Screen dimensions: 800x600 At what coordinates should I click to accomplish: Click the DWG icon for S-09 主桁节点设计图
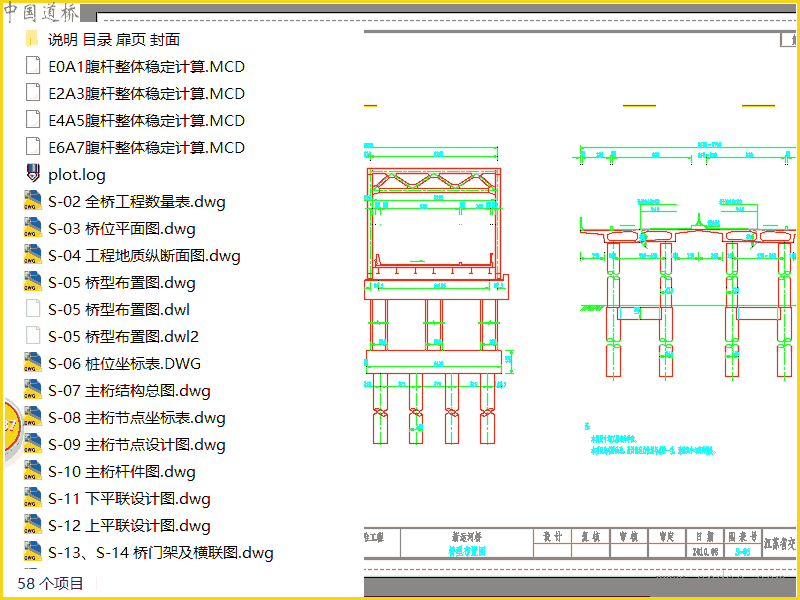(32, 444)
